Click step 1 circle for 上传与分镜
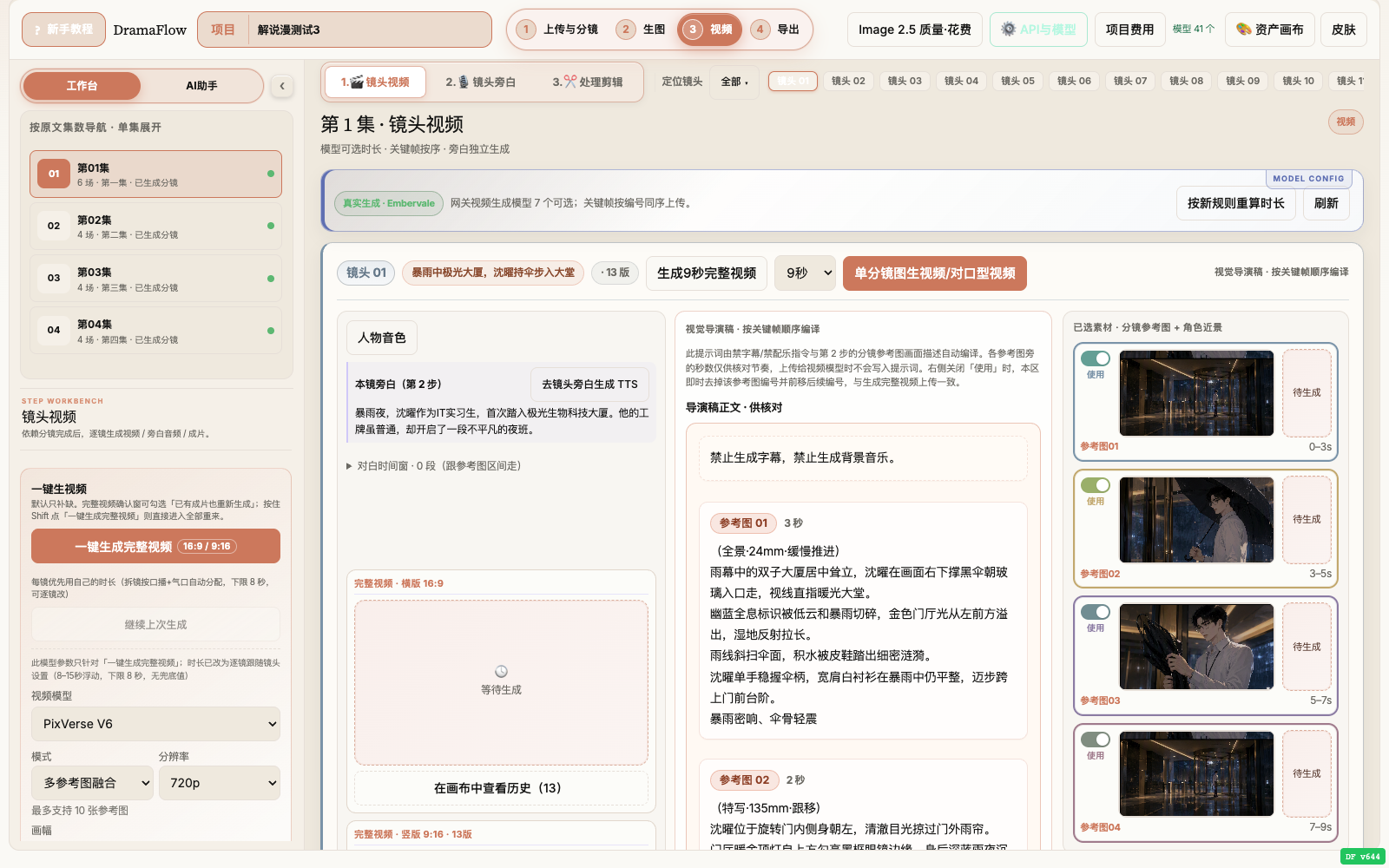The width and height of the screenshot is (1389, 868). pyautogui.click(x=526, y=30)
